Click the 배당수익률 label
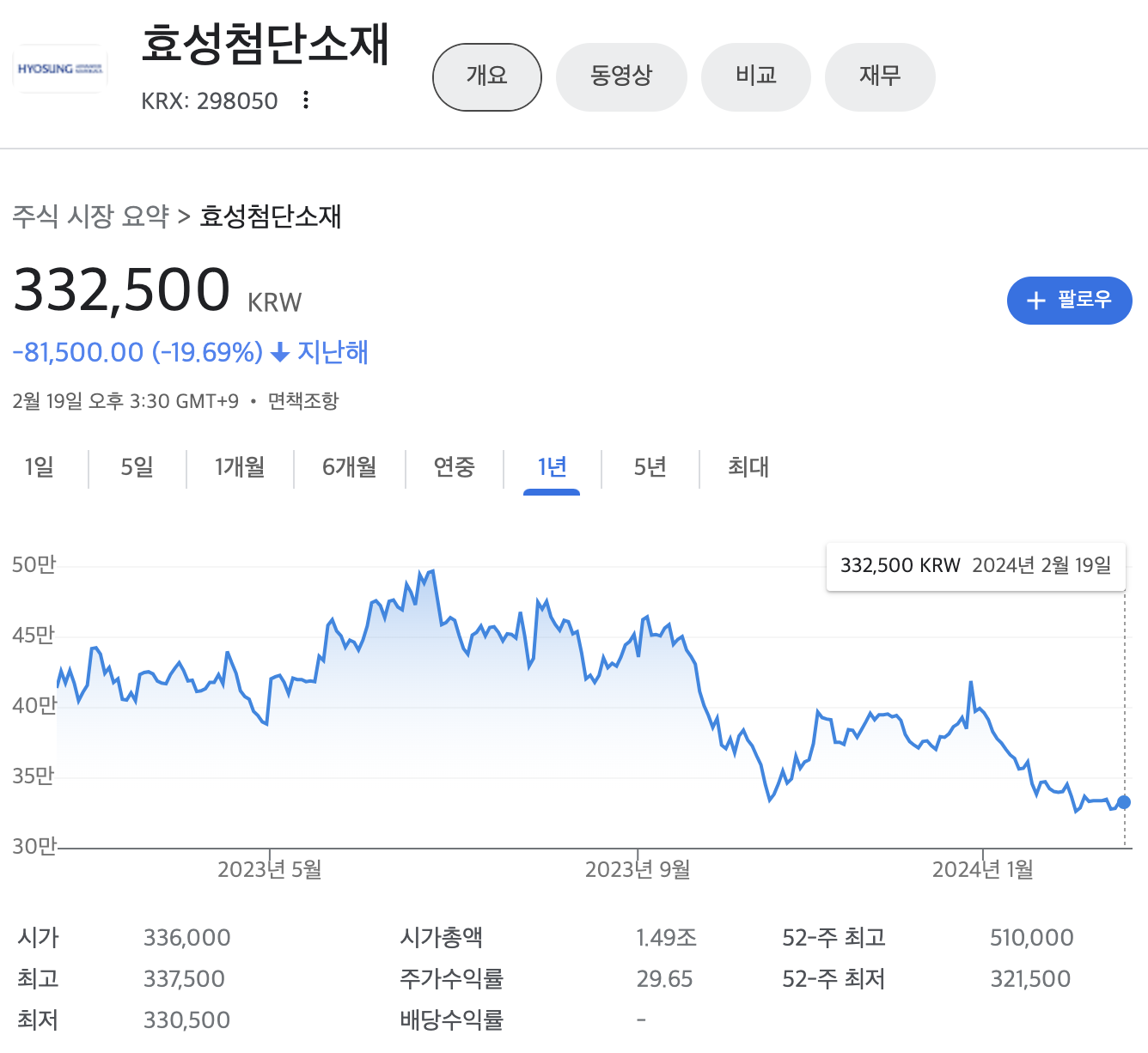 pos(451,1020)
